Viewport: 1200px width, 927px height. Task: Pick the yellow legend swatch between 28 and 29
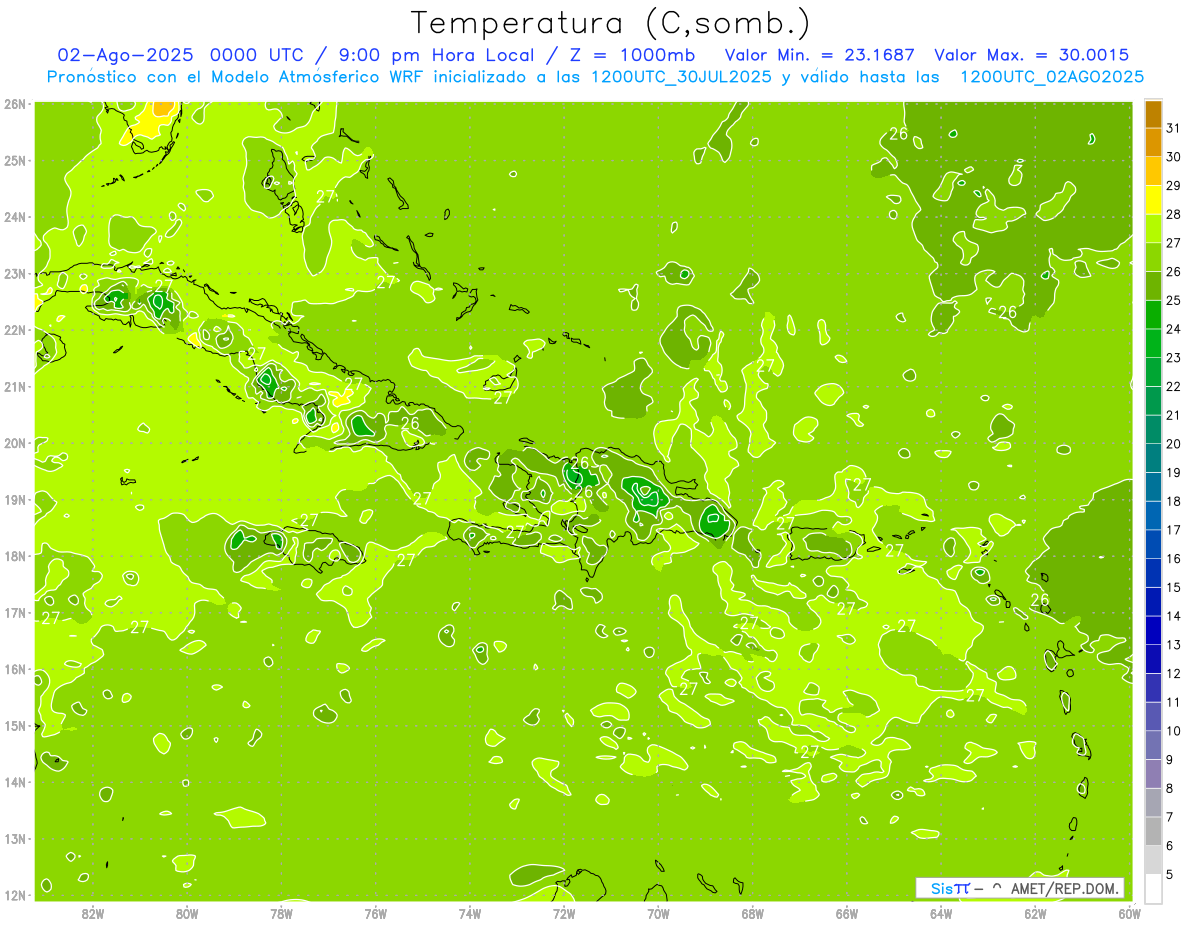[1154, 200]
